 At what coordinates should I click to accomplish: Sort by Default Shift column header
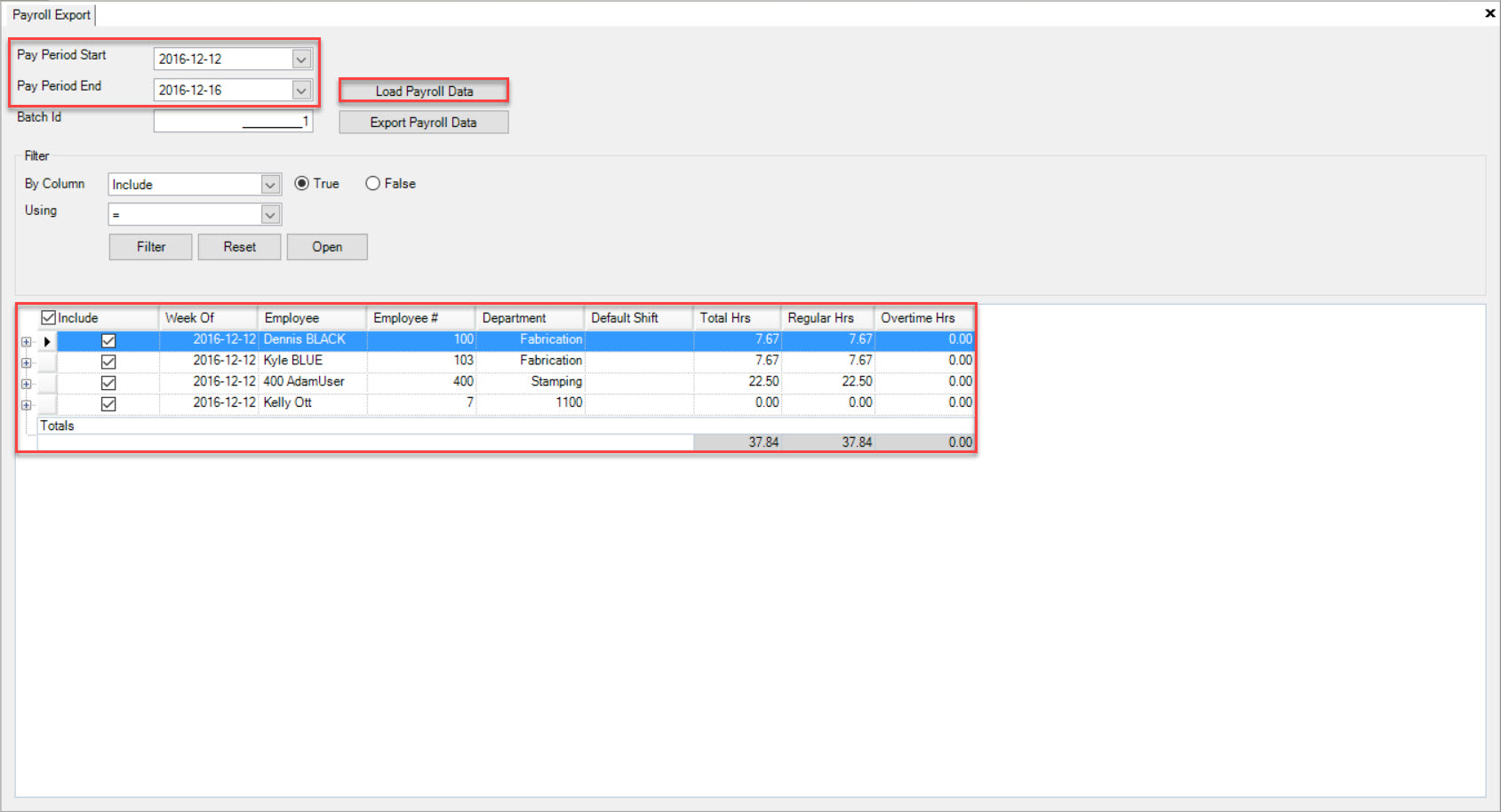638,318
